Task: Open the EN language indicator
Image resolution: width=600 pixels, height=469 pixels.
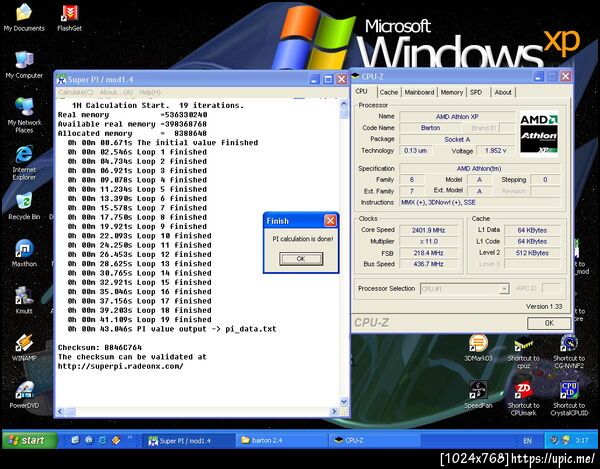Action: 527,441
